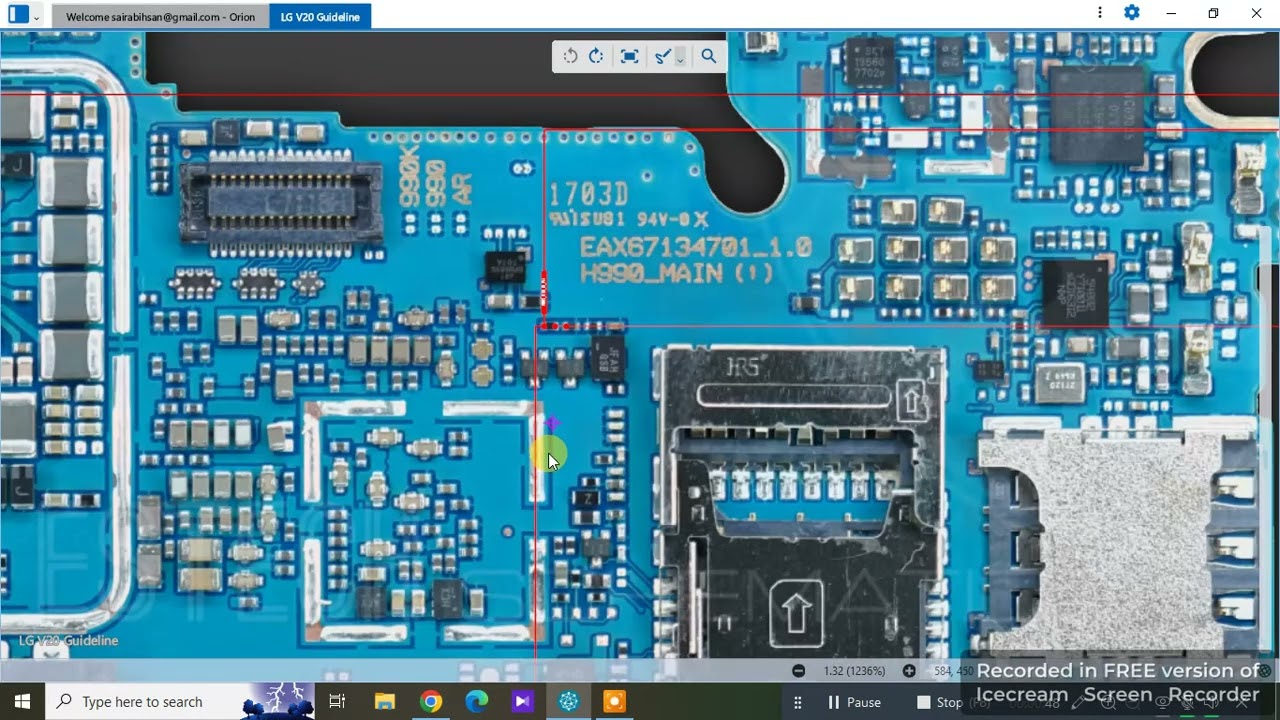Open the Windows Start menu
This screenshot has height=720, width=1280.
pyautogui.click(x=22, y=702)
